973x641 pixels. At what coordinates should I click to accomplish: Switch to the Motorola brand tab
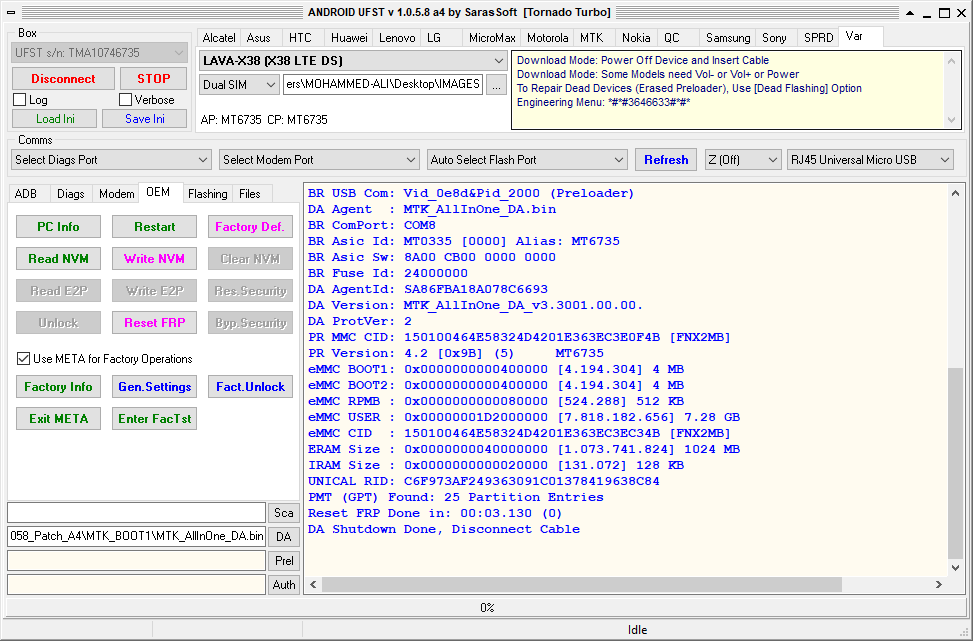547,38
